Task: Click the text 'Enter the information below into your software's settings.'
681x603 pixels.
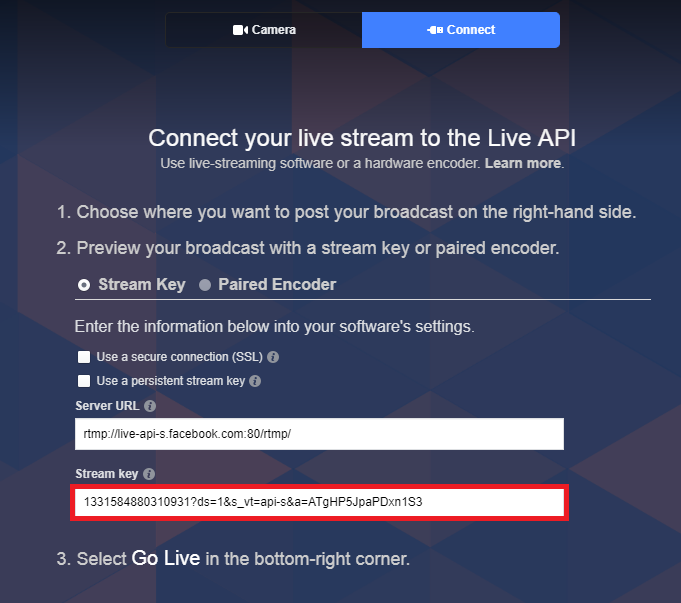Action: point(274,327)
